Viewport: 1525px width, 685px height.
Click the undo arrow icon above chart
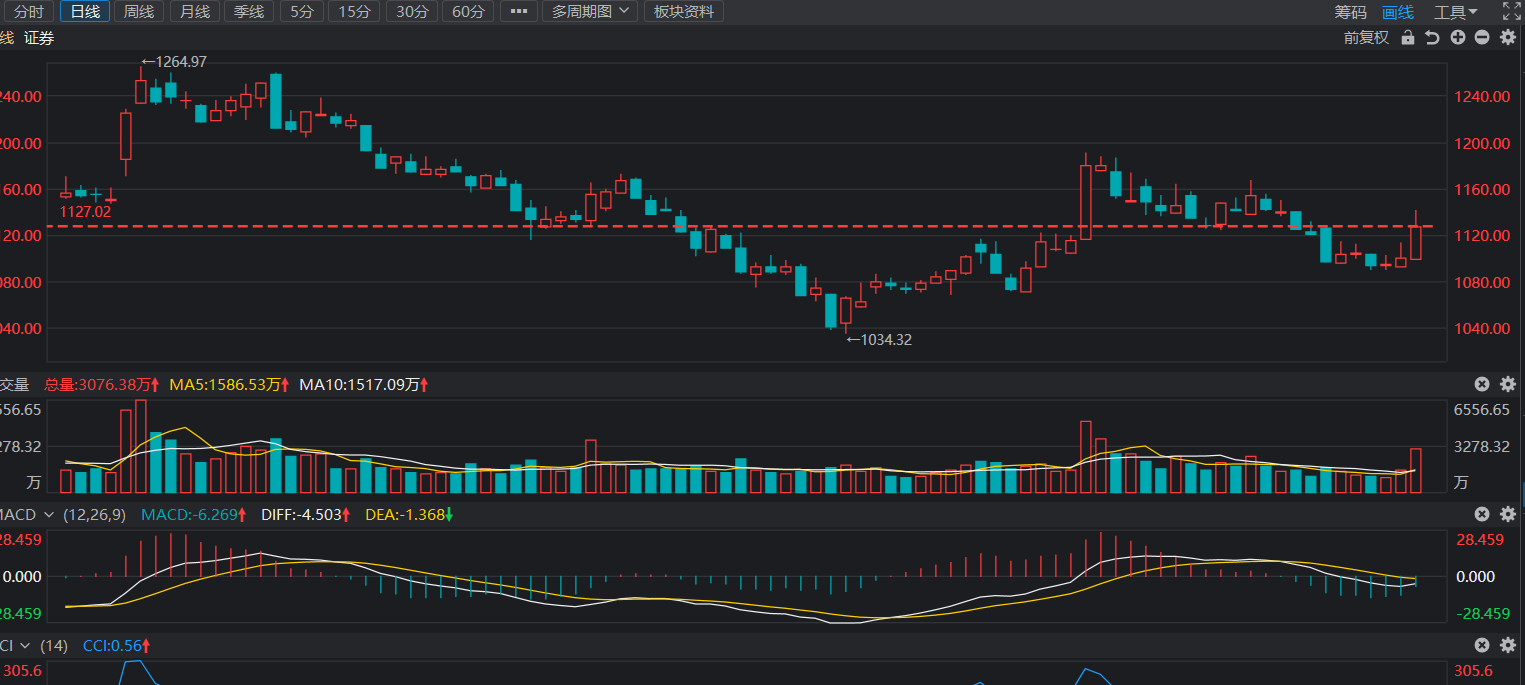click(x=1432, y=38)
